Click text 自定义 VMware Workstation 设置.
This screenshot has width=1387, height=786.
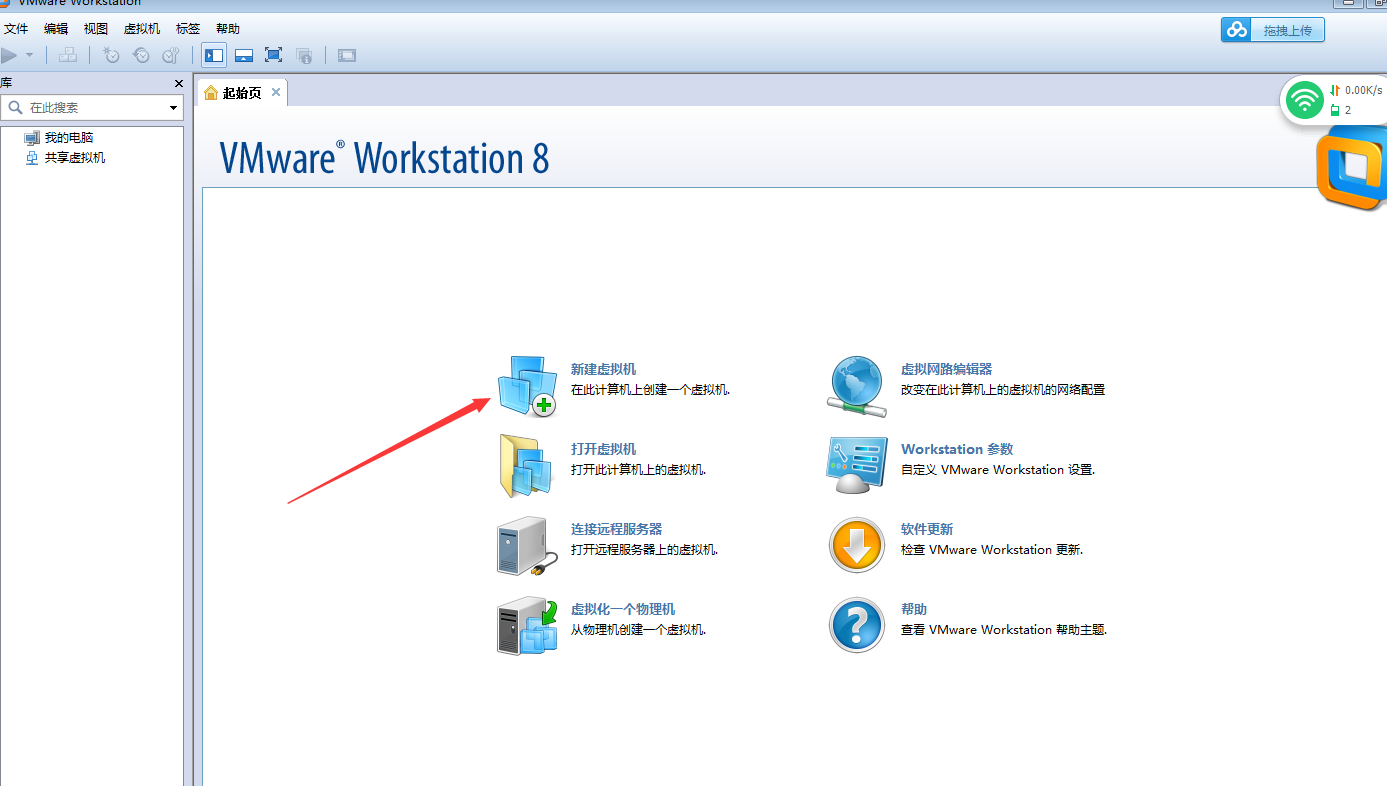tap(998, 470)
